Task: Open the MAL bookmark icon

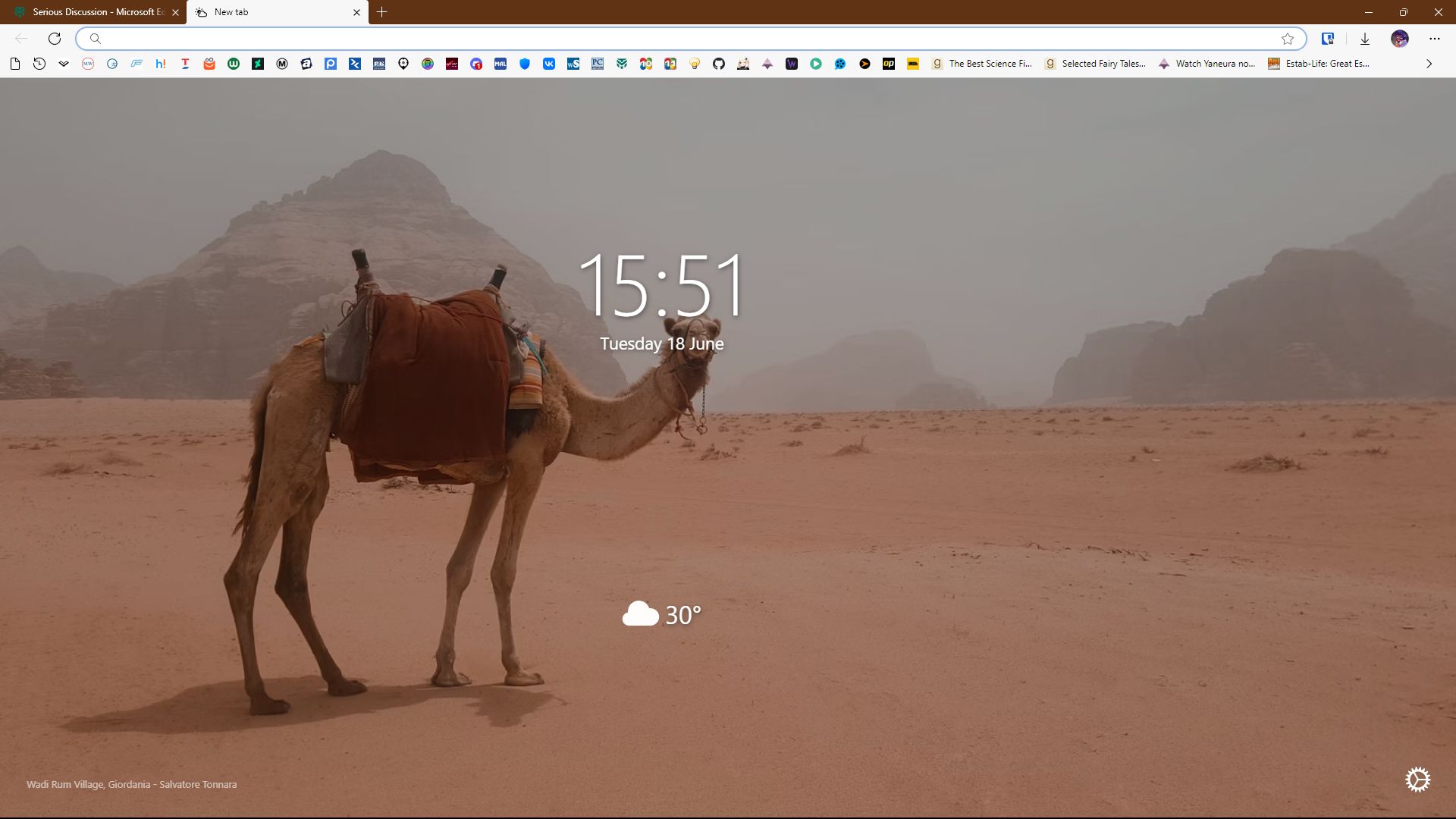Action: (500, 64)
